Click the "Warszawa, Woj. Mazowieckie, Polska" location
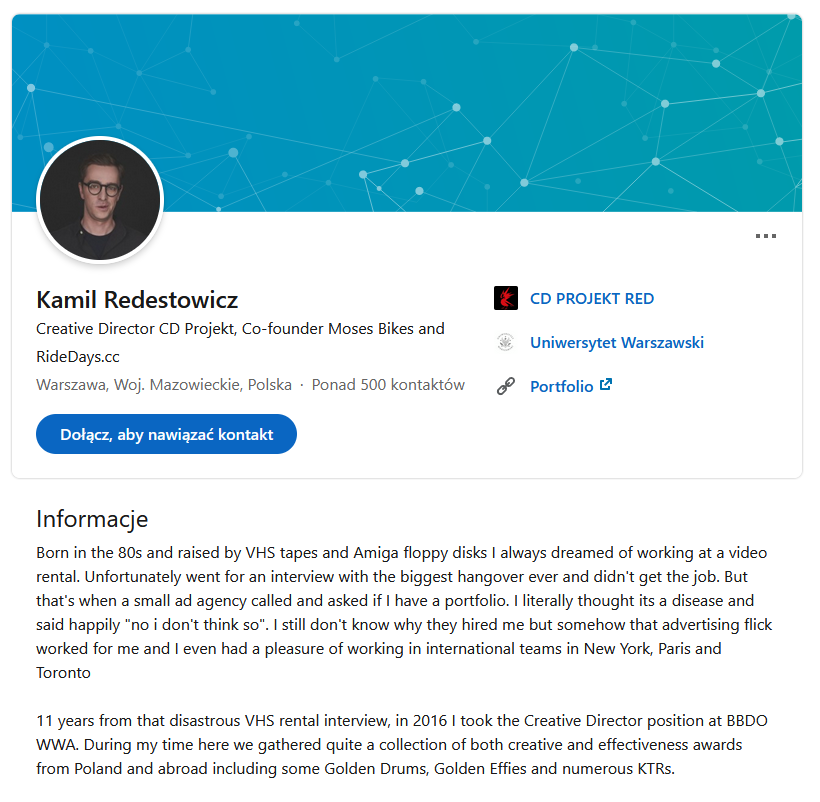Screen dimensions: 820x802 click(164, 384)
